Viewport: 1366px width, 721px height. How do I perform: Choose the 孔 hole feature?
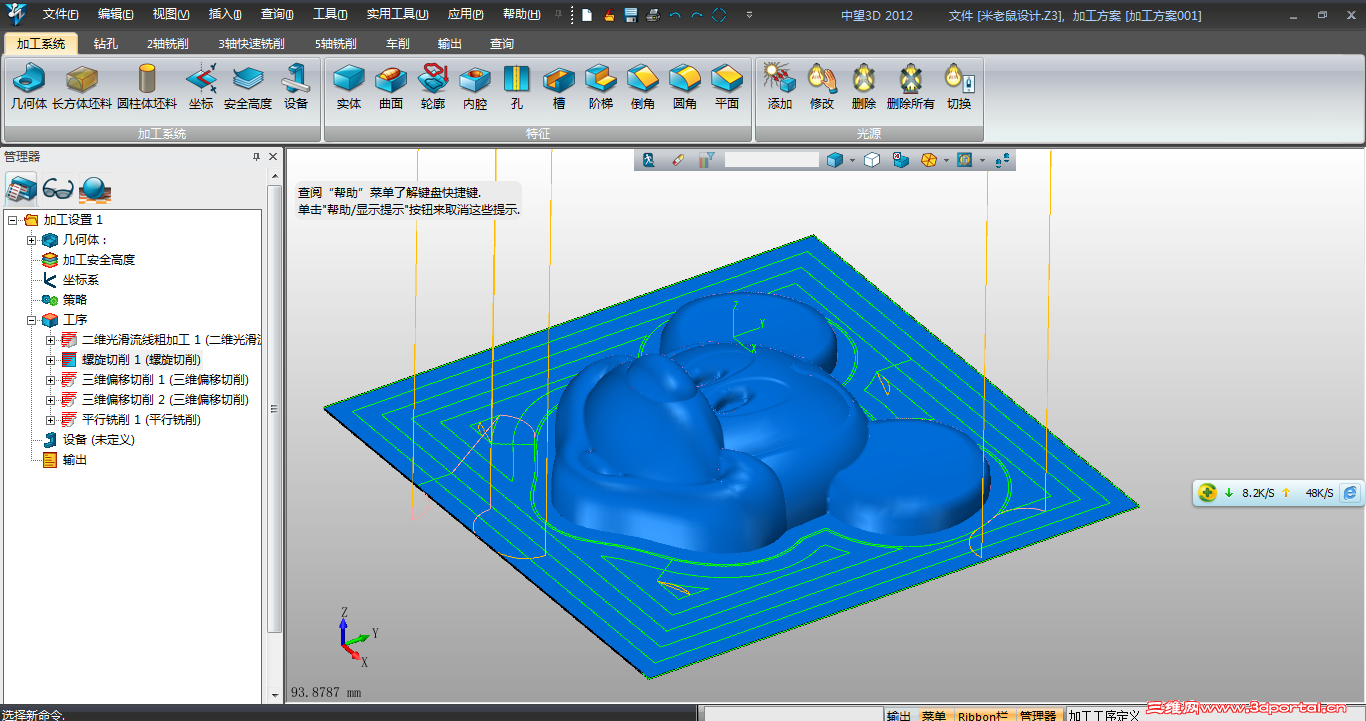517,87
